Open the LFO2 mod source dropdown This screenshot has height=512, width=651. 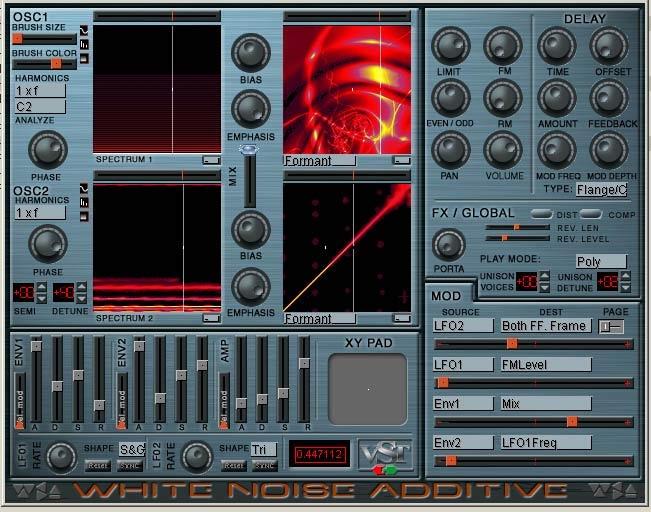click(x=463, y=326)
